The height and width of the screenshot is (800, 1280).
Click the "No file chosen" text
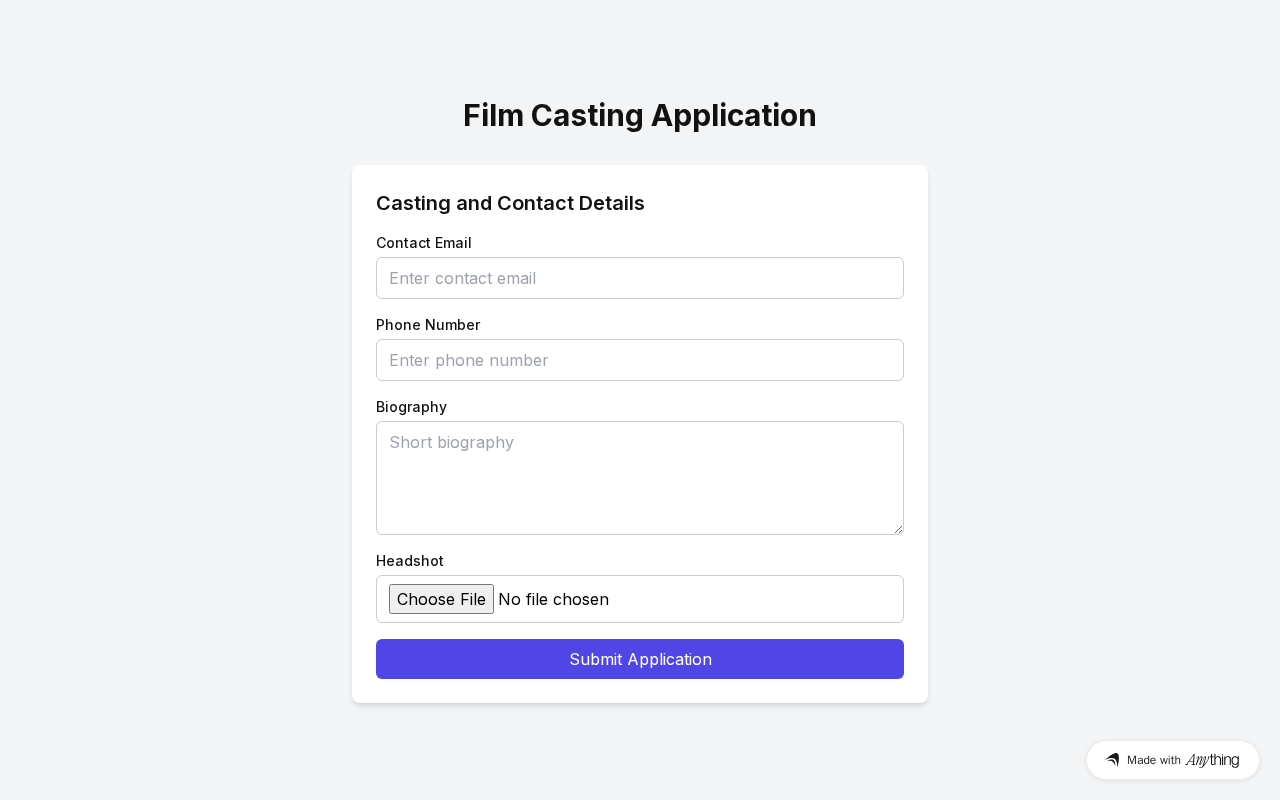553,599
